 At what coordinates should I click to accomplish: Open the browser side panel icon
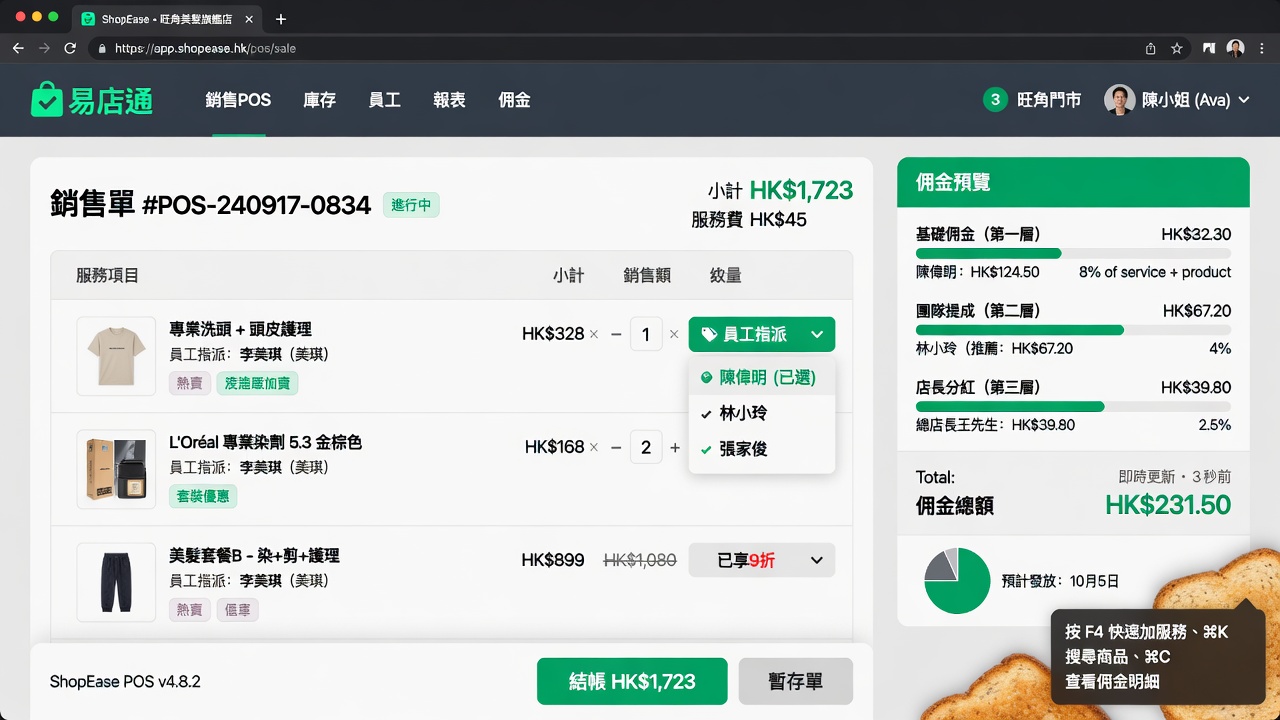1209,48
